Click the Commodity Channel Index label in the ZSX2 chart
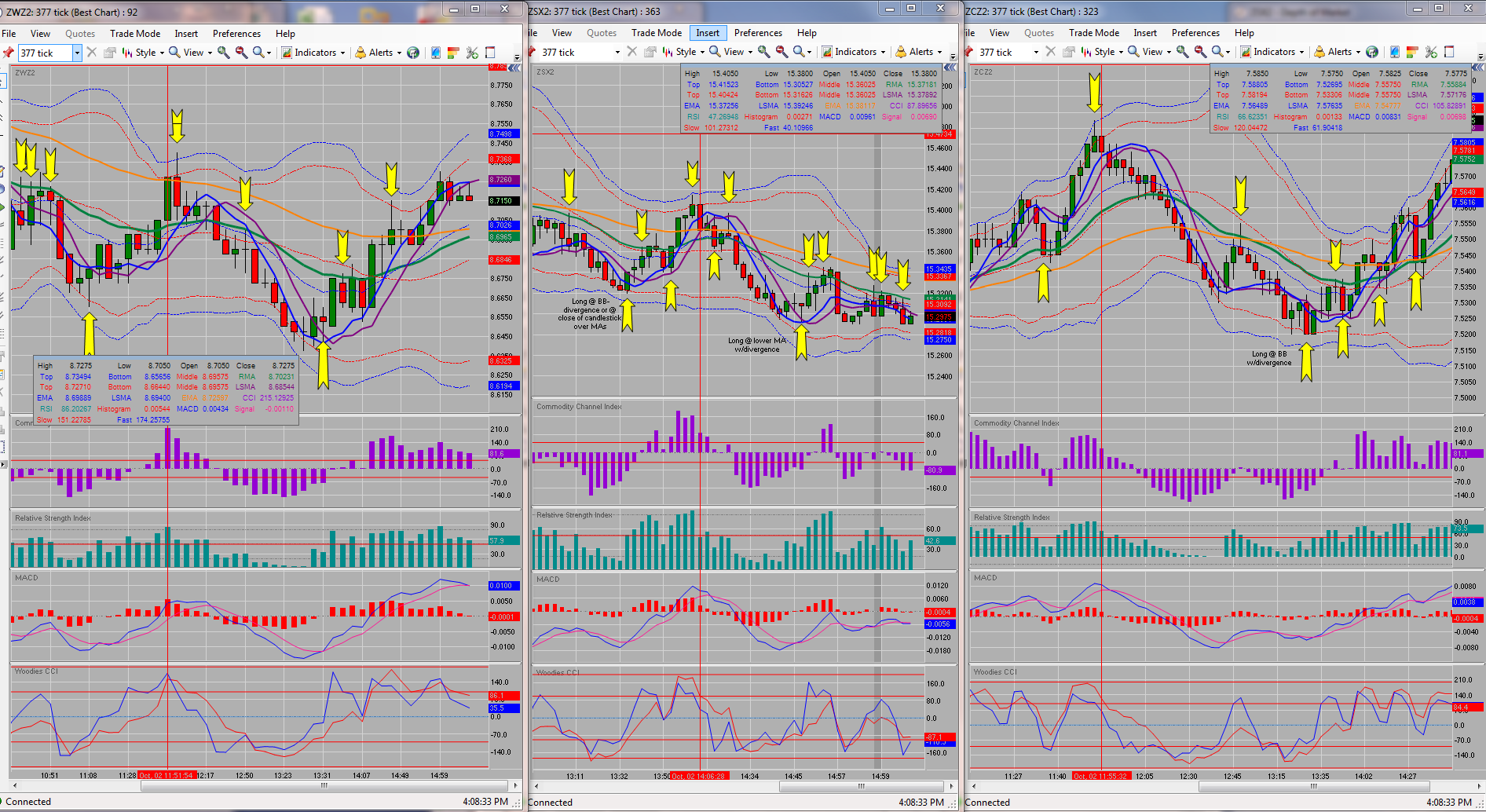The height and width of the screenshot is (812, 1486). click(x=579, y=407)
